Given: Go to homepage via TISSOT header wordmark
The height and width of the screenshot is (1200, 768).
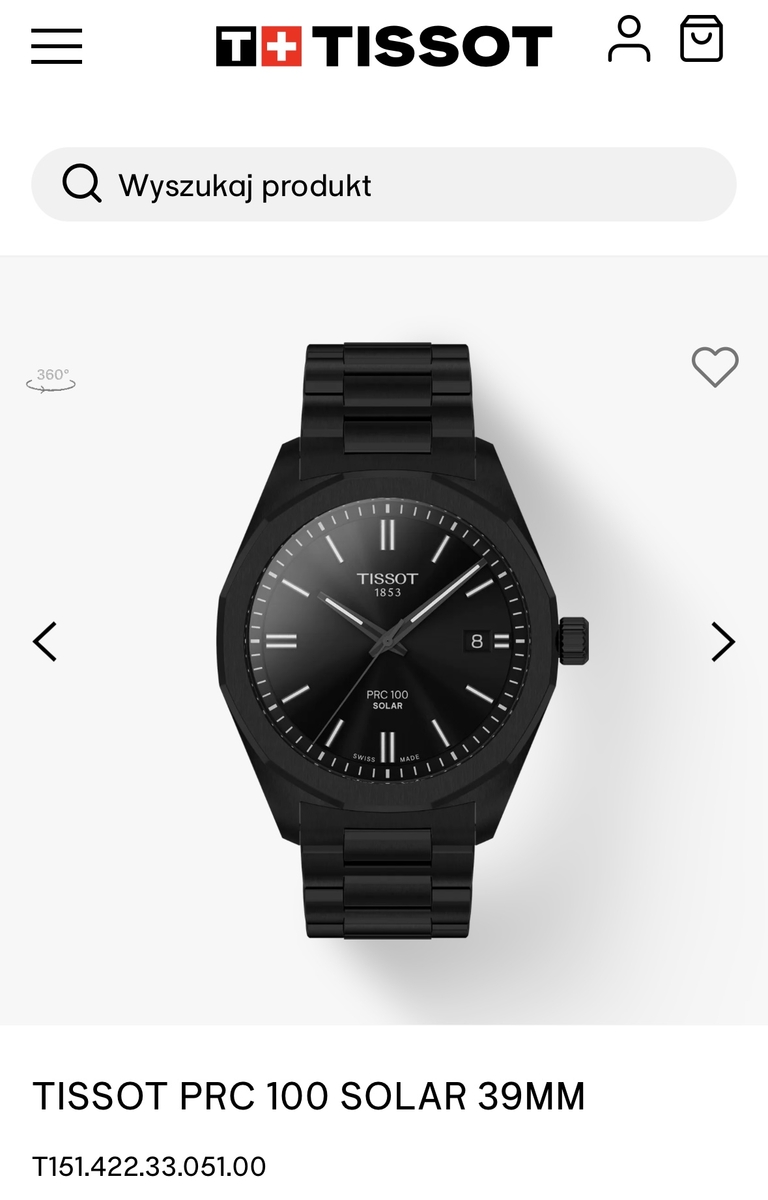Looking at the screenshot, I should tap(432, 46).
